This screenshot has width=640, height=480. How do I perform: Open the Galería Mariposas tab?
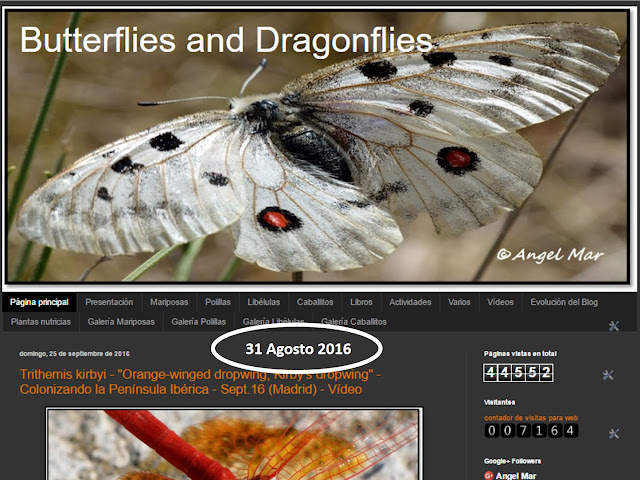coord(121,322)
